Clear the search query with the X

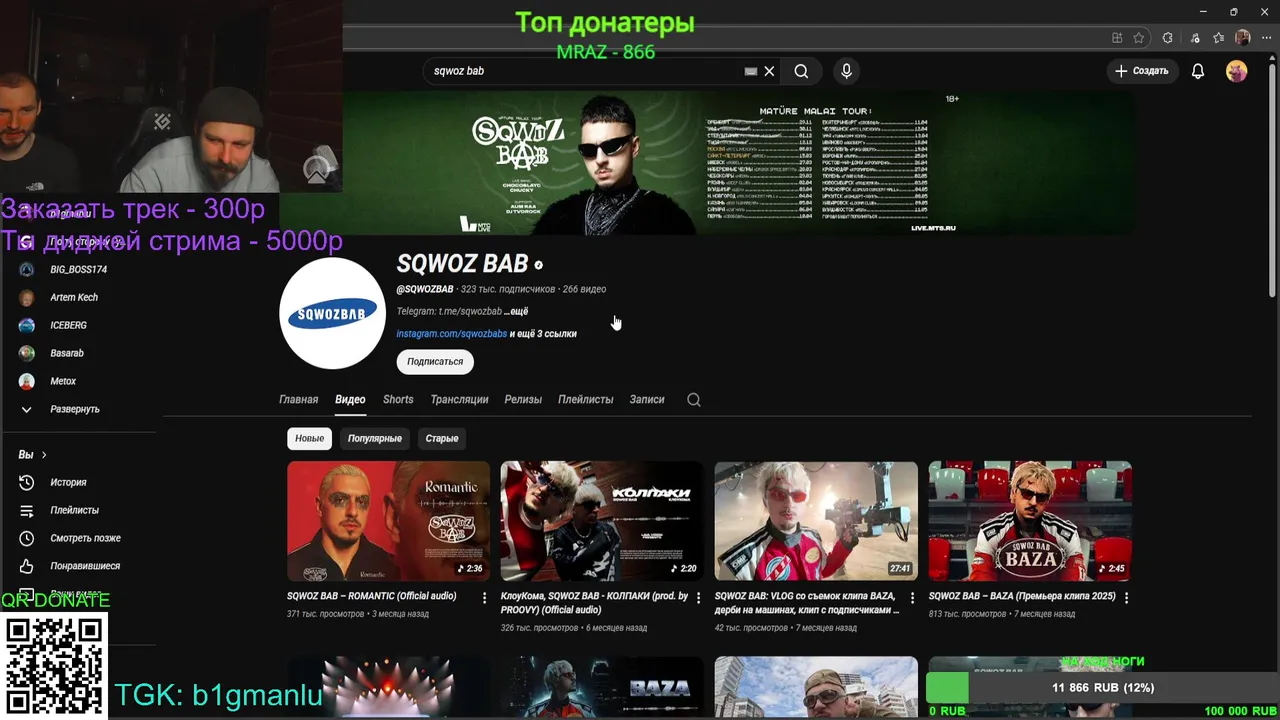(x=769, y=71)
